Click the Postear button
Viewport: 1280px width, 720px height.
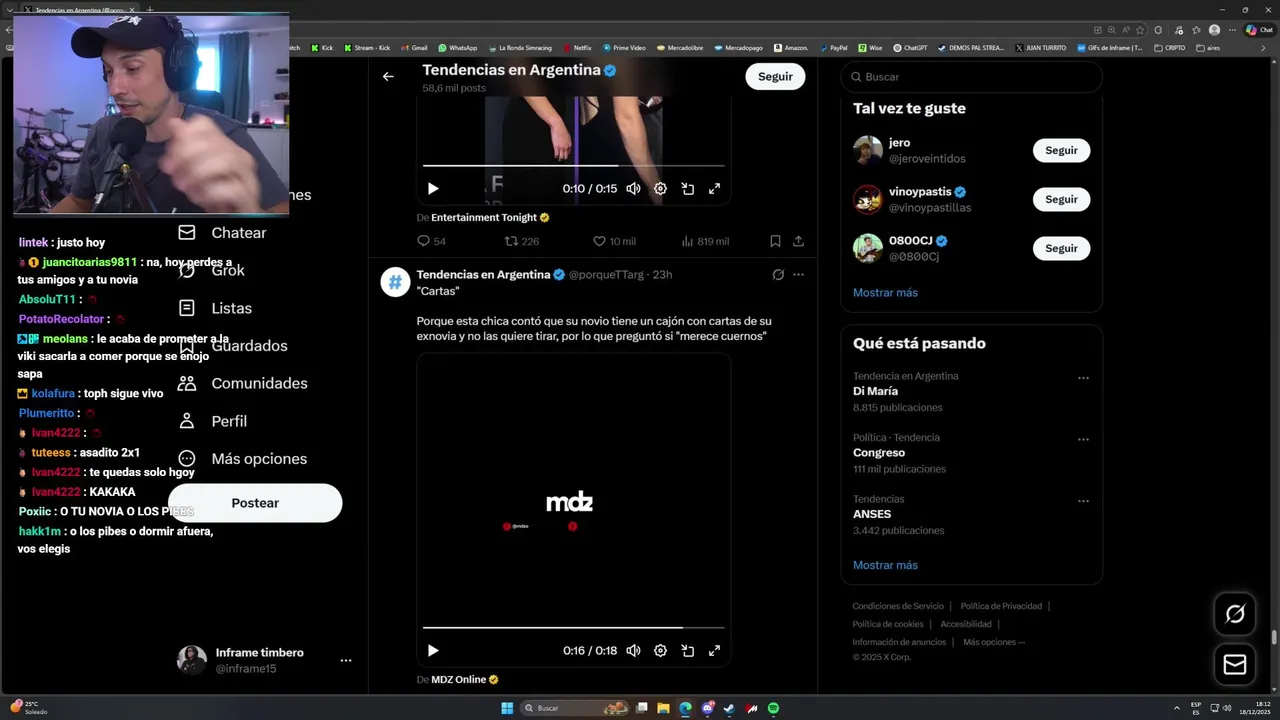pos(255,503)
